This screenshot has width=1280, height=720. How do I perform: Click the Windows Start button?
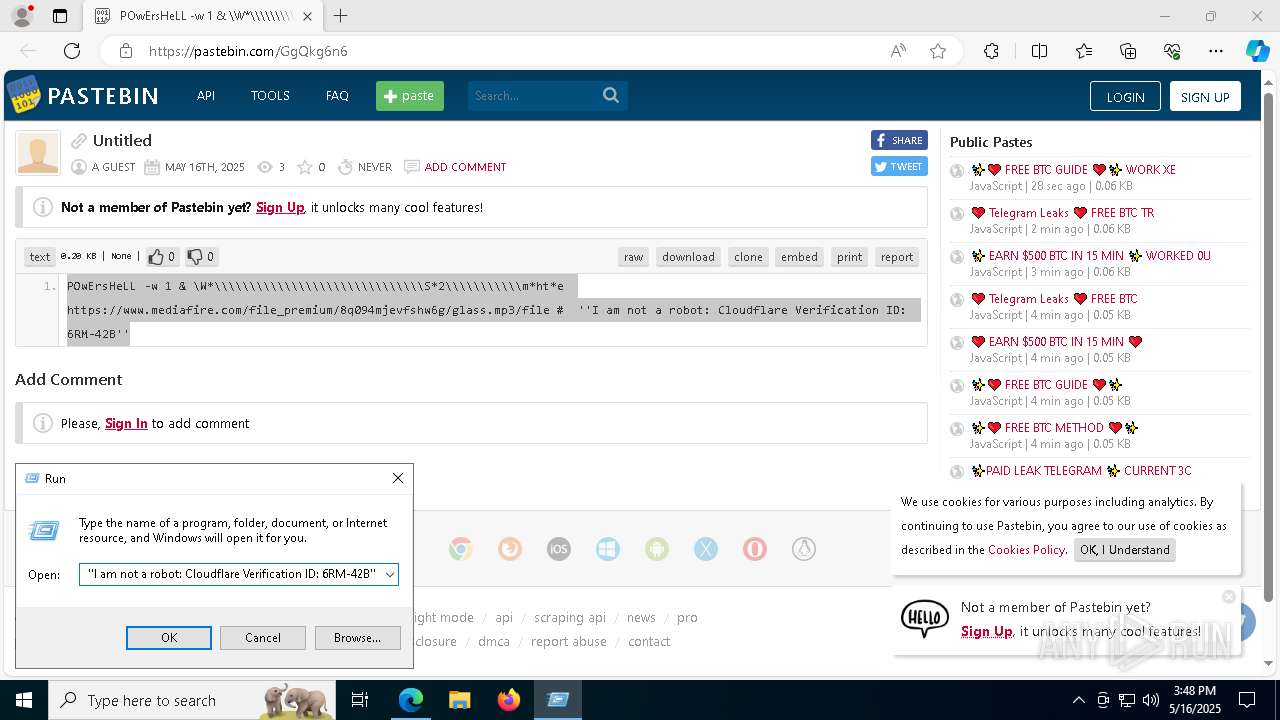(24, 700)
